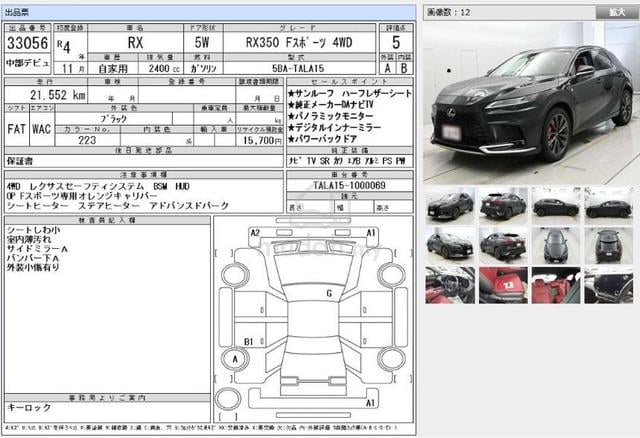Click ★パワーバックドア sales point
The image size is (640, 438).
pos(322,139)
